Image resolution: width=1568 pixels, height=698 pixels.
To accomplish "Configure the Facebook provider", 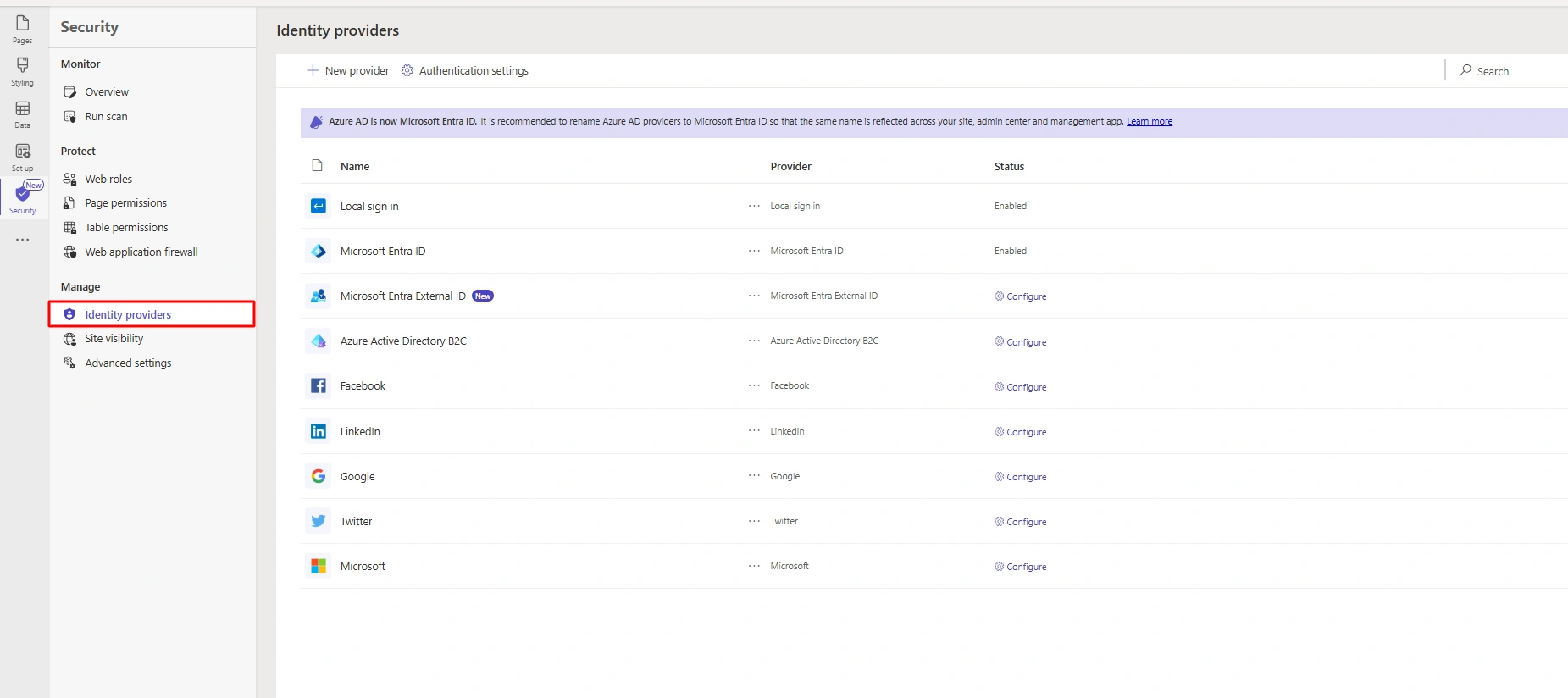I will tap(1021, 387).
